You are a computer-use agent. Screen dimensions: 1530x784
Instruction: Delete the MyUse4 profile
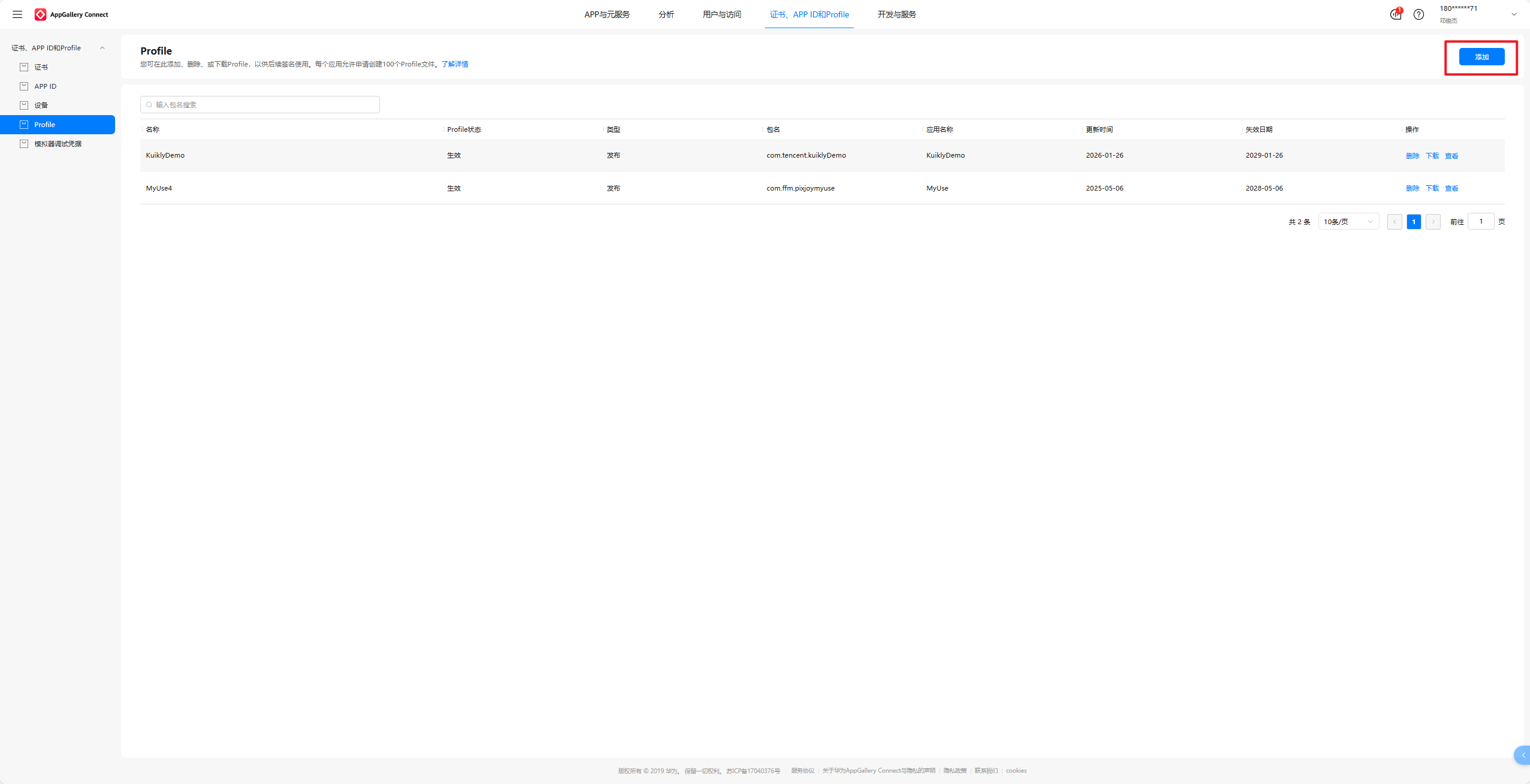(1412, 188)
